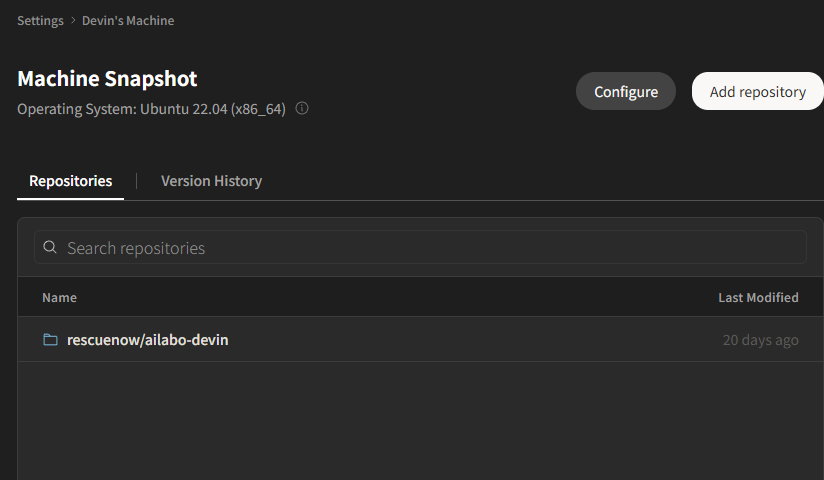Open the rescuenow/ailabo-devin repository
This screenshot has height=480, width=824.
click(147, 340)
